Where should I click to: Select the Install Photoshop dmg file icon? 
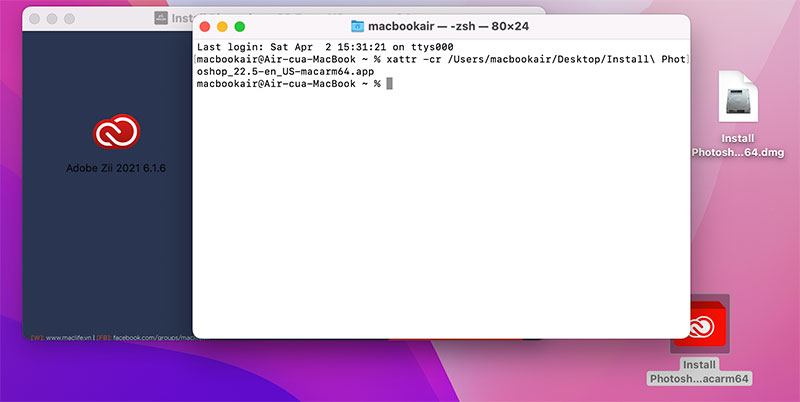738,100
